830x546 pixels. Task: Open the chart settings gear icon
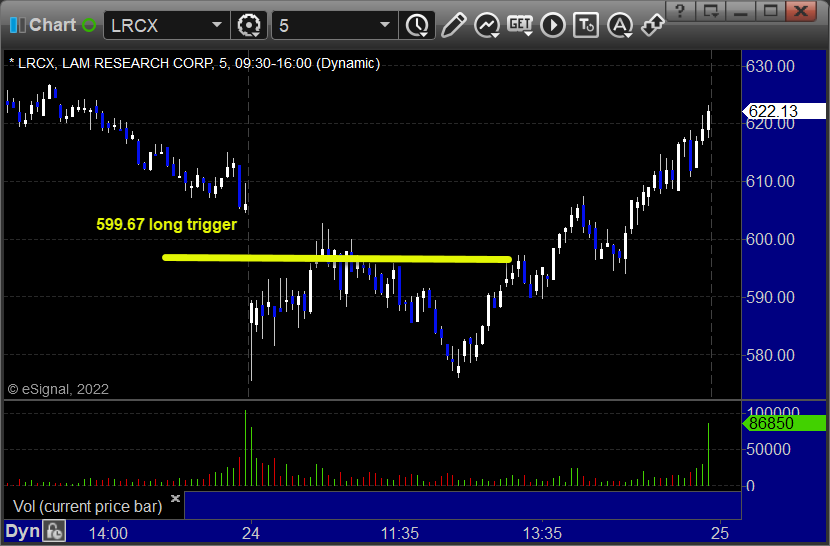(x=248, y=25)
